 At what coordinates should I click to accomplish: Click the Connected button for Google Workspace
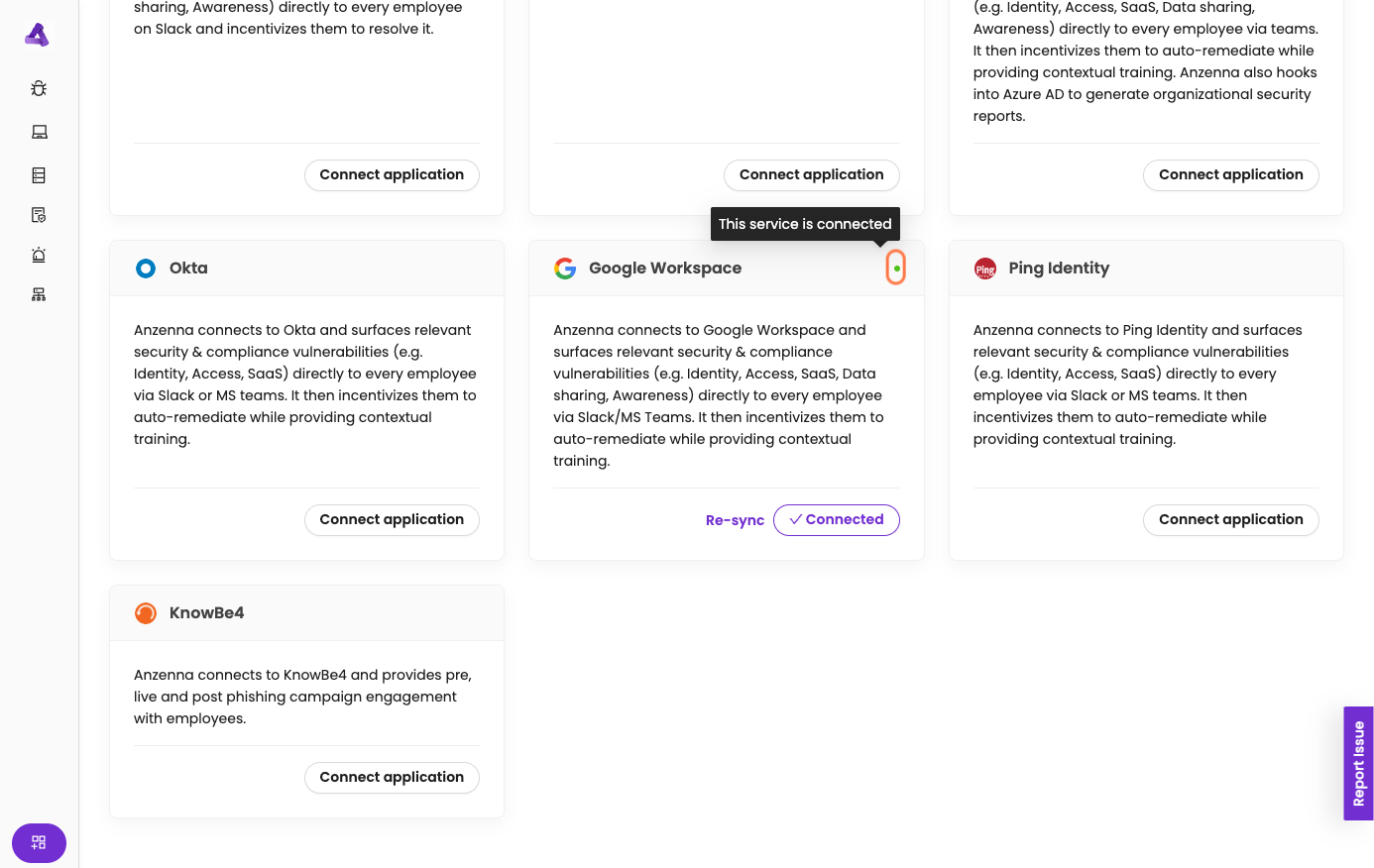pyautogui.click(x=836, y=520)
